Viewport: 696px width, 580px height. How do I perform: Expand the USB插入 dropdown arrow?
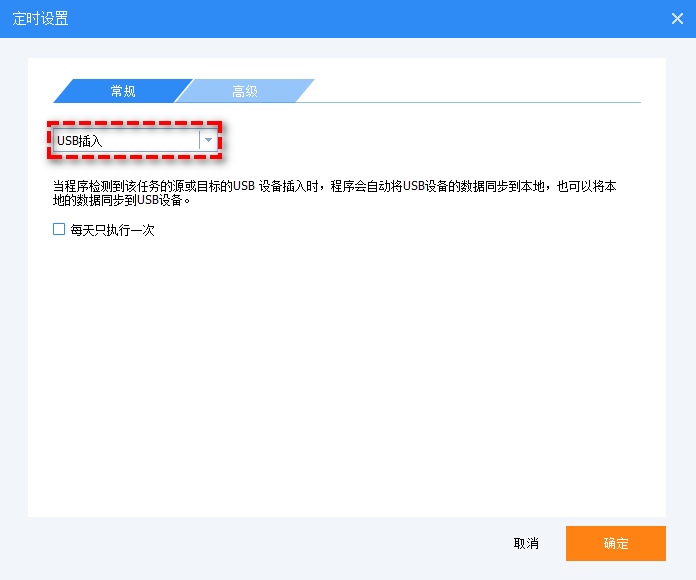coord(208,141)
